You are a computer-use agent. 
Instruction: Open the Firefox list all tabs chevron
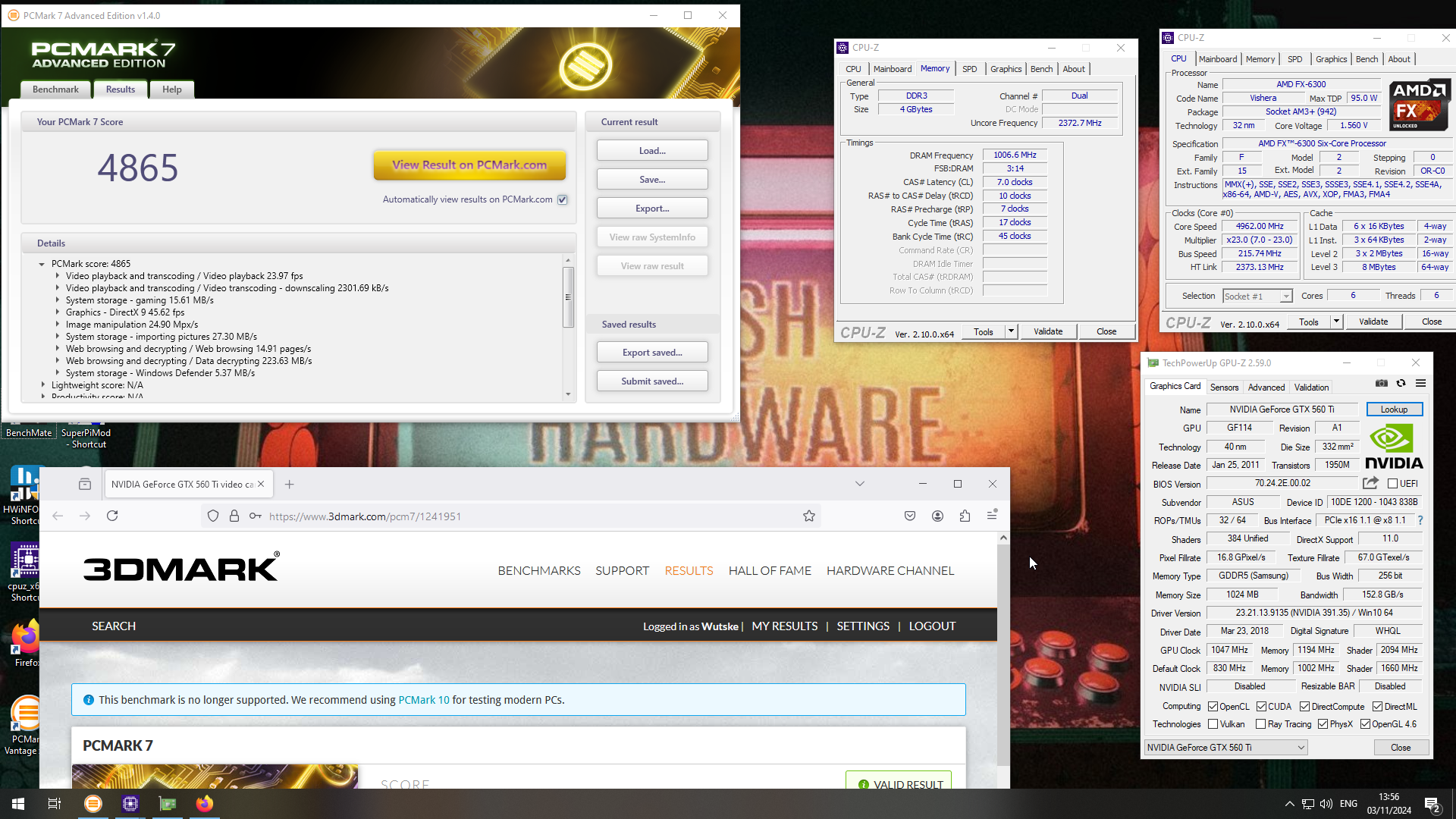tap(860, 484)
